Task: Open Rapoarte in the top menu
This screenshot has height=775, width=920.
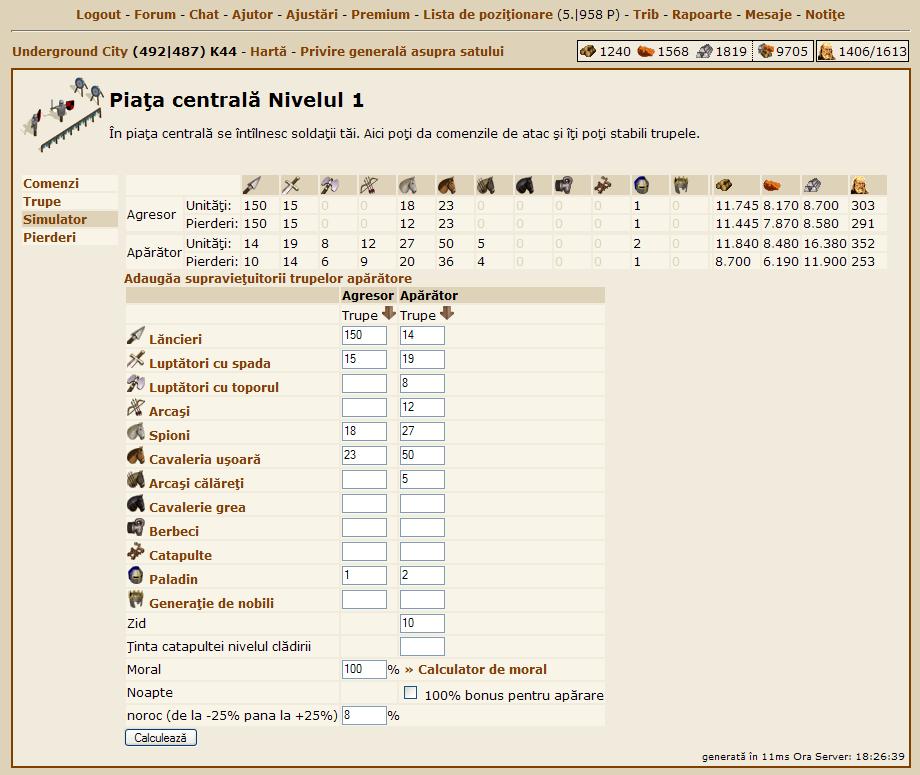Action: [x=702, y=15]
